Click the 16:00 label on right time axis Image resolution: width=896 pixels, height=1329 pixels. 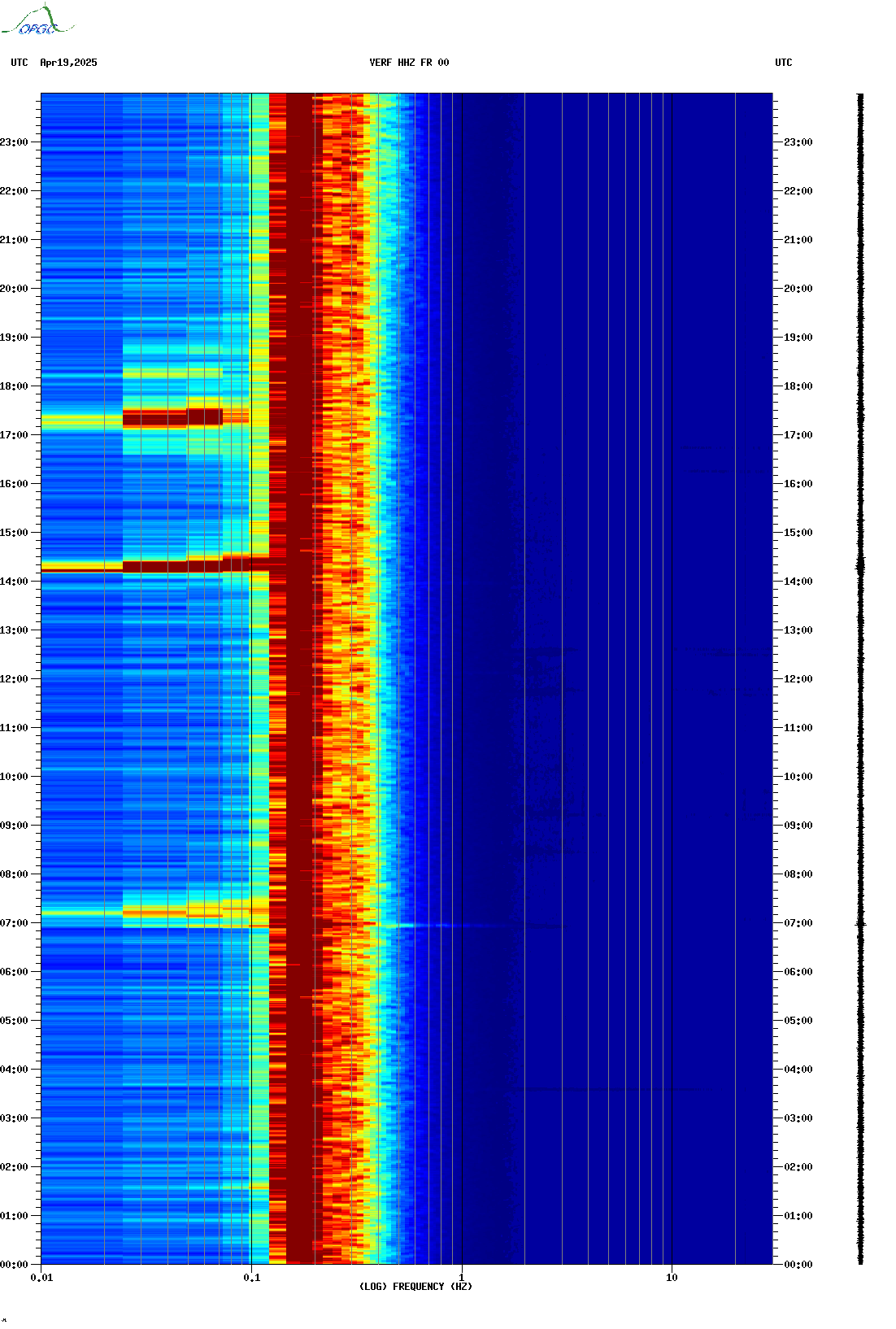798,484
